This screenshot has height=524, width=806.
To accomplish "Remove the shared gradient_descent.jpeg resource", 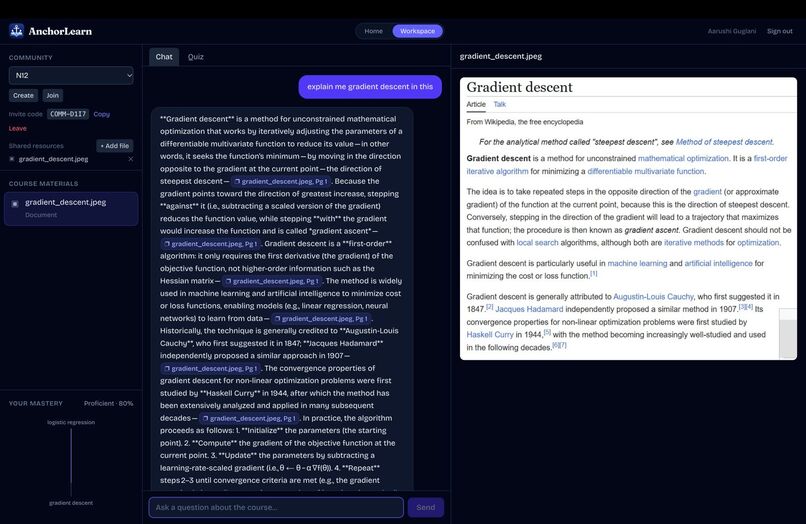I will (x=131, y=159).
